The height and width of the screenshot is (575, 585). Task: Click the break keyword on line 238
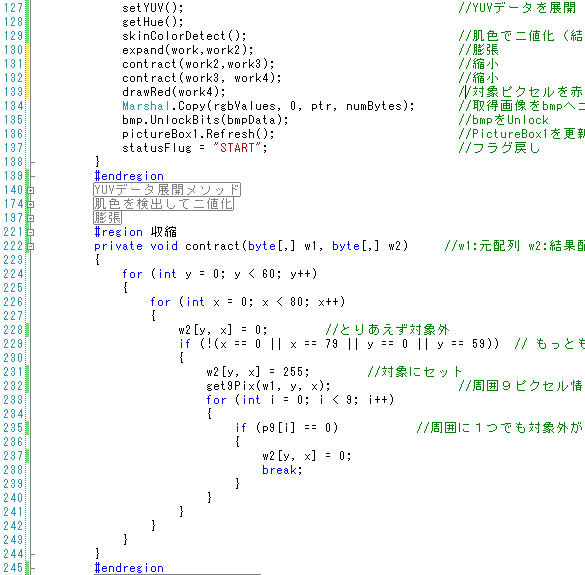(279, 470)
